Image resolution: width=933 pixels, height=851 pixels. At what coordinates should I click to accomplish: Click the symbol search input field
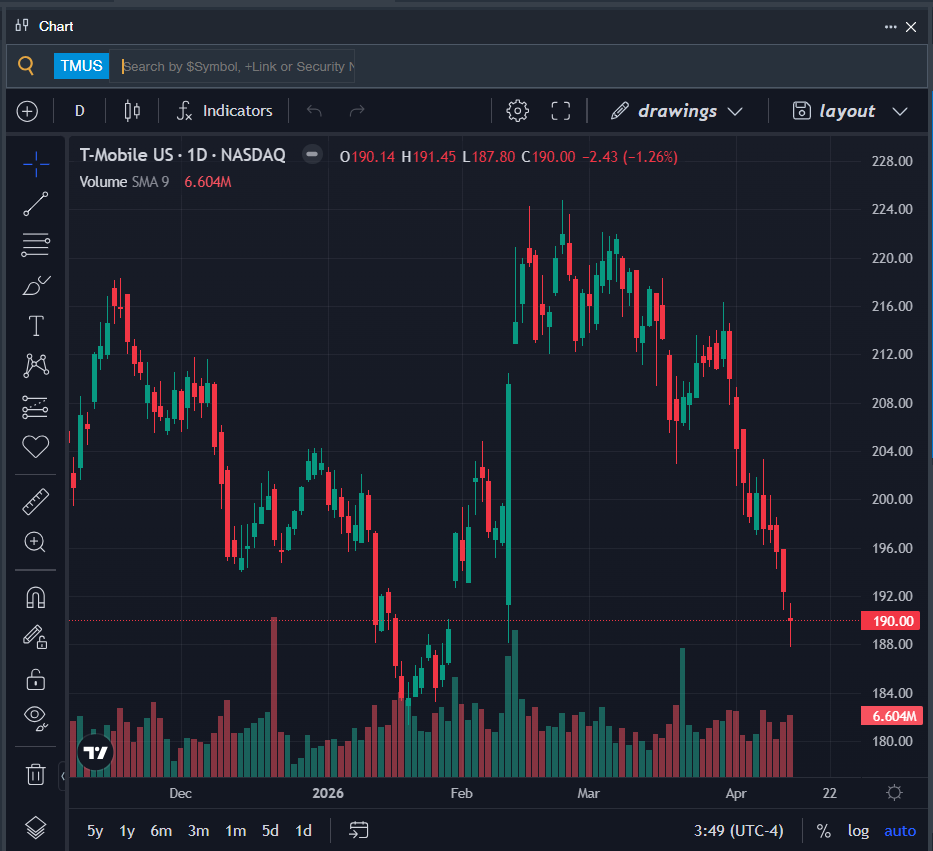point(237,66)
